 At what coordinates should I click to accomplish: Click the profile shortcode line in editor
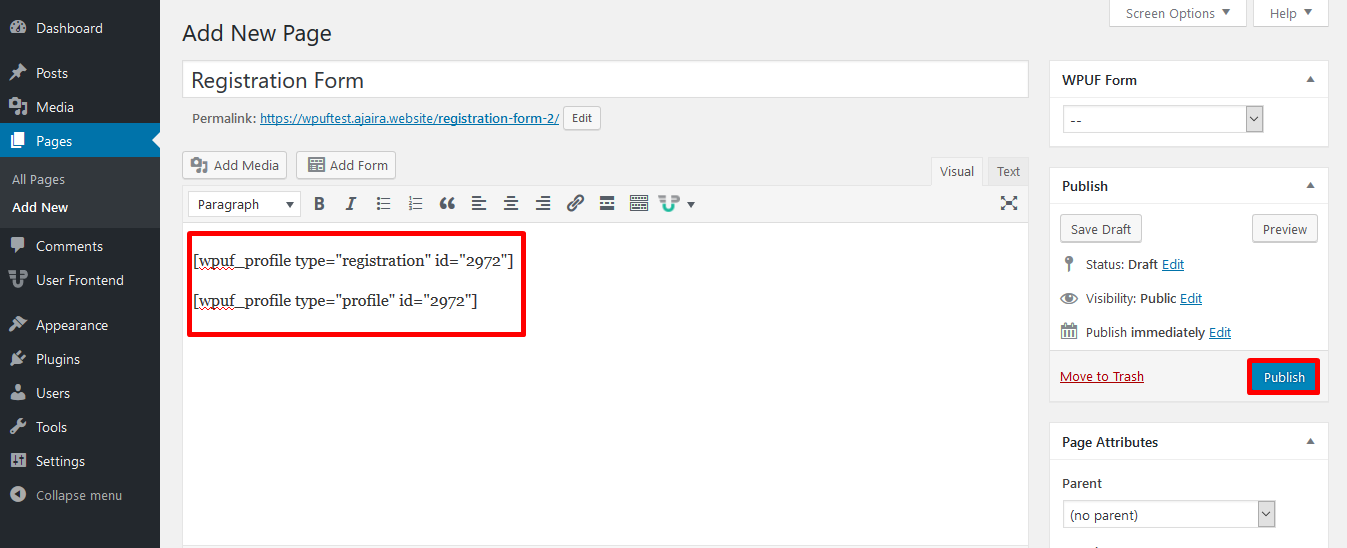tap(335, 300)
